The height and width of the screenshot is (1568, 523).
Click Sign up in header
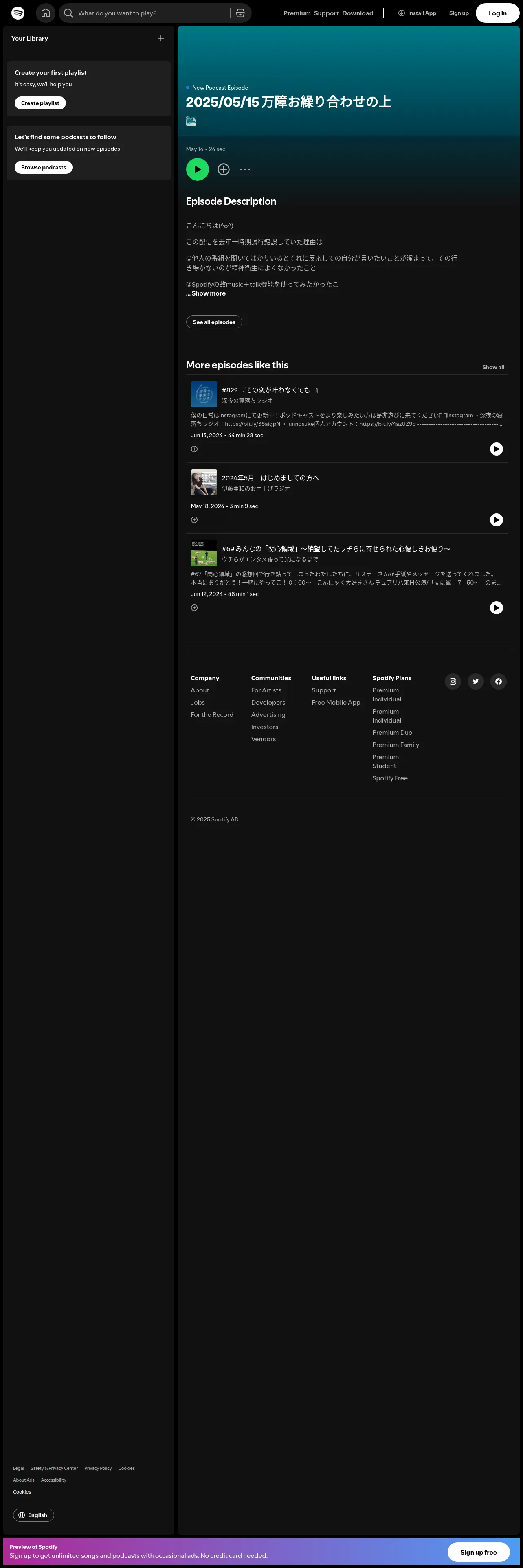pyautogui.click(x=459, y=13)
